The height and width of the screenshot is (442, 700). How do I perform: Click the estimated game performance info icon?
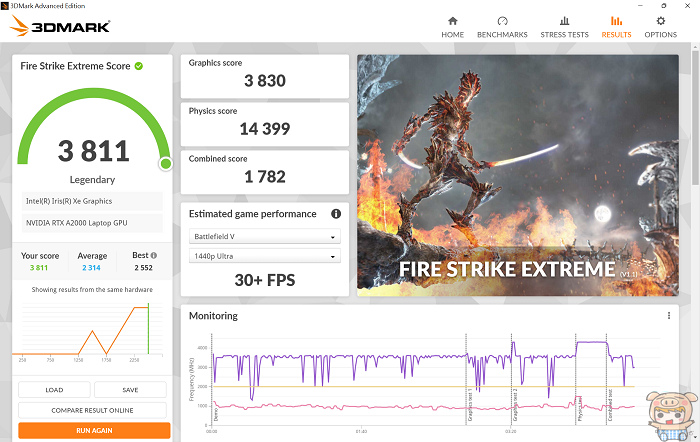coord(336,214)
